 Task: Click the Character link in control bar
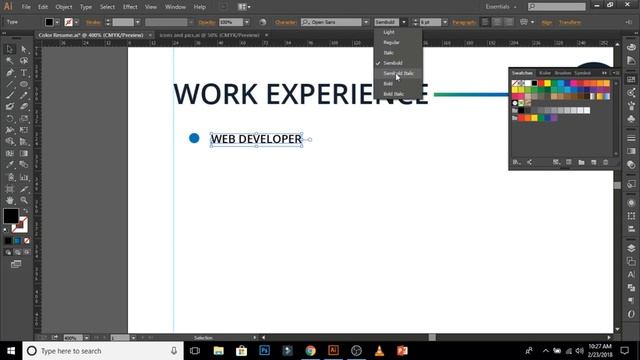click(285, 22)
